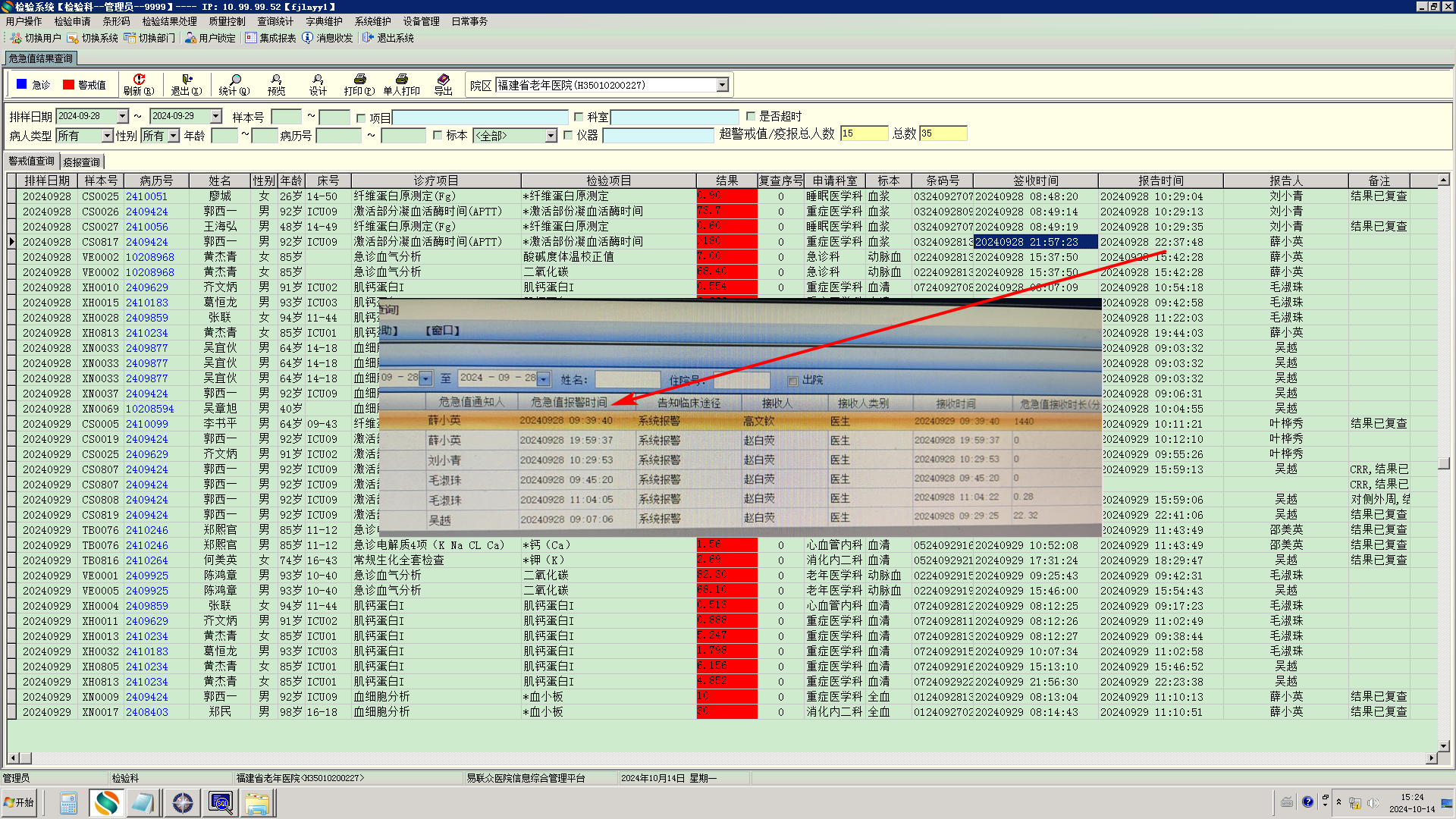Check the 仪器 instrument checkbox
This screenshot has height=819, width=1456.
pyautogui.click(x=568, y=135)
